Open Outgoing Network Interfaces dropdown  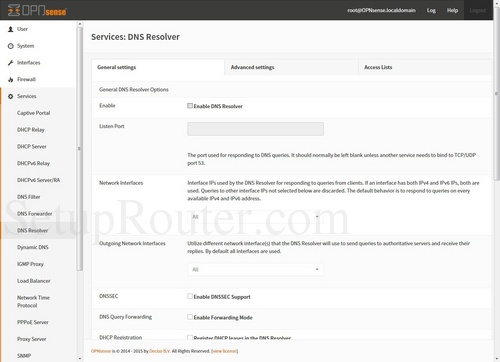255,269
